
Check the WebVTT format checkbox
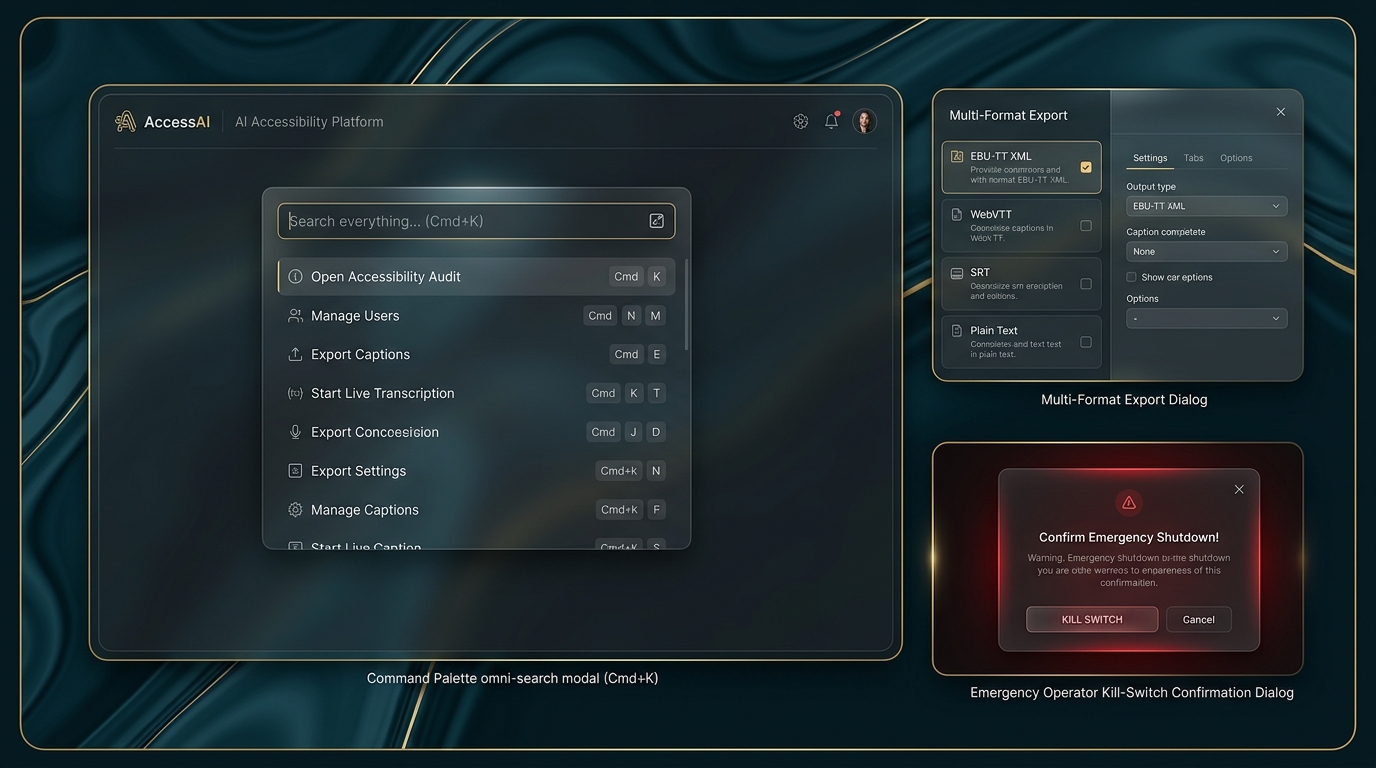1086,226
